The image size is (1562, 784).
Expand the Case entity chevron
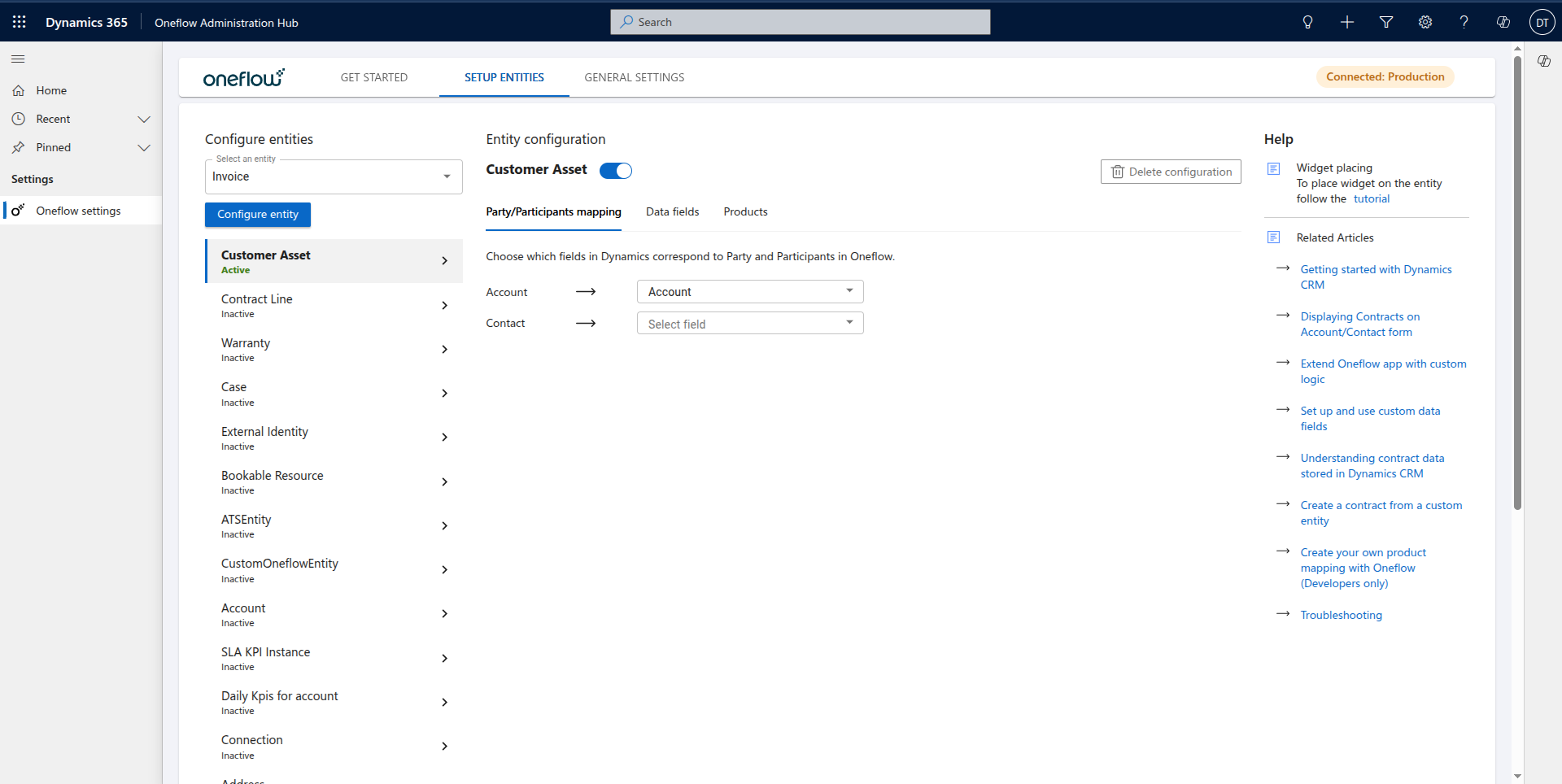coord(444,394)
